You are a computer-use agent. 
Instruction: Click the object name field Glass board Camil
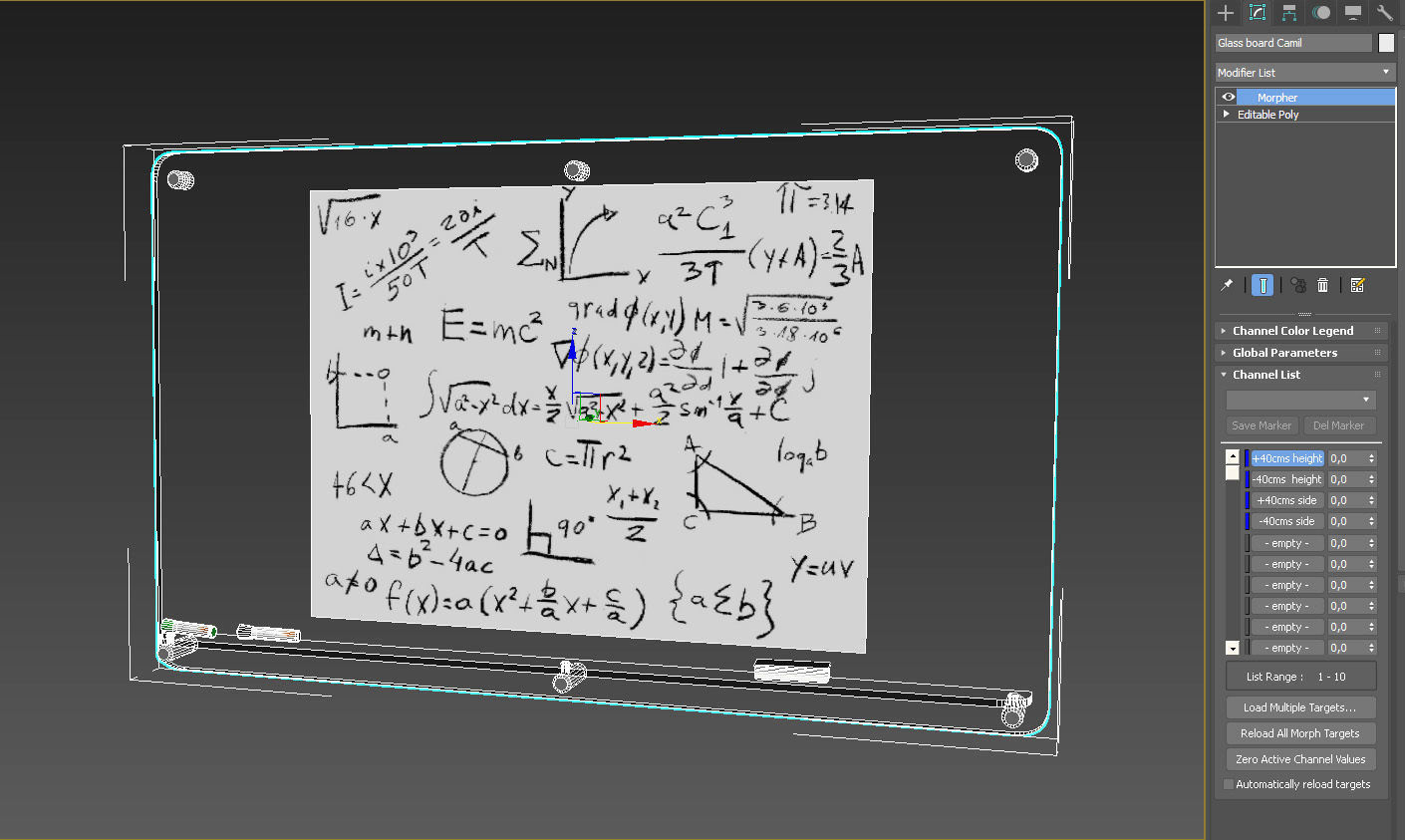coord(1293,43)
